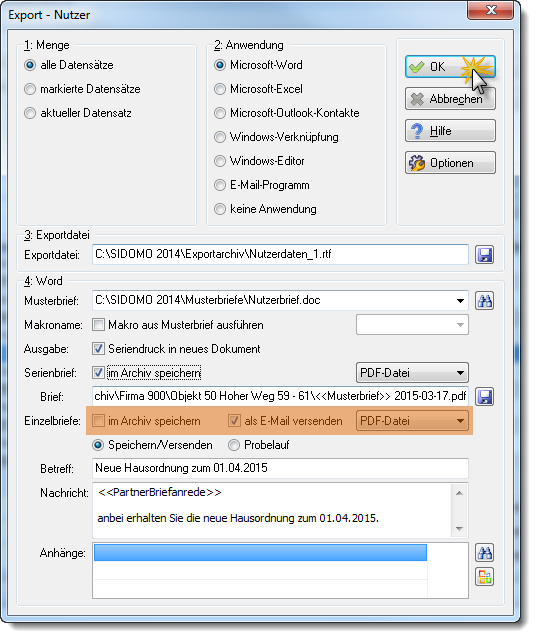Click the floppy disk icon beside Exportdatei
This screenshot has width=536, height=638.
tap(484, 255)
